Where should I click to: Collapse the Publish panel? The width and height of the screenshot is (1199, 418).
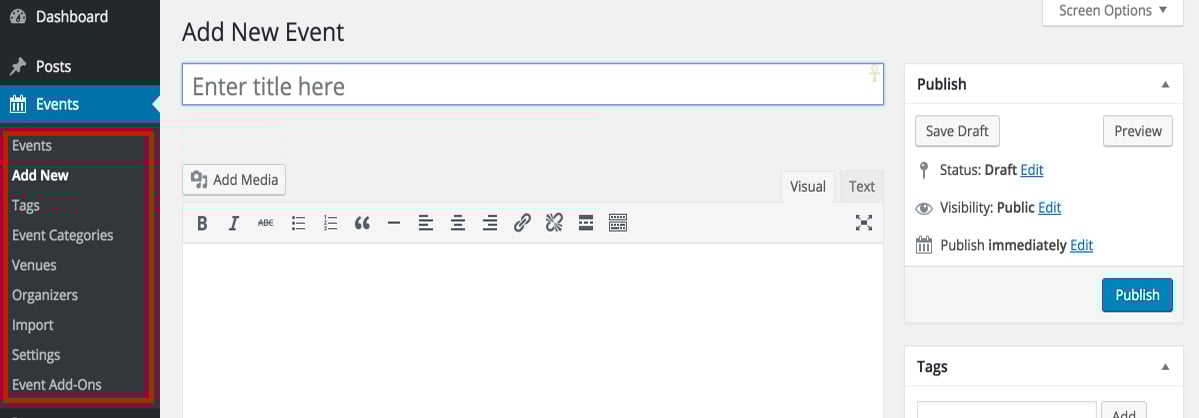coord(1165,84)
